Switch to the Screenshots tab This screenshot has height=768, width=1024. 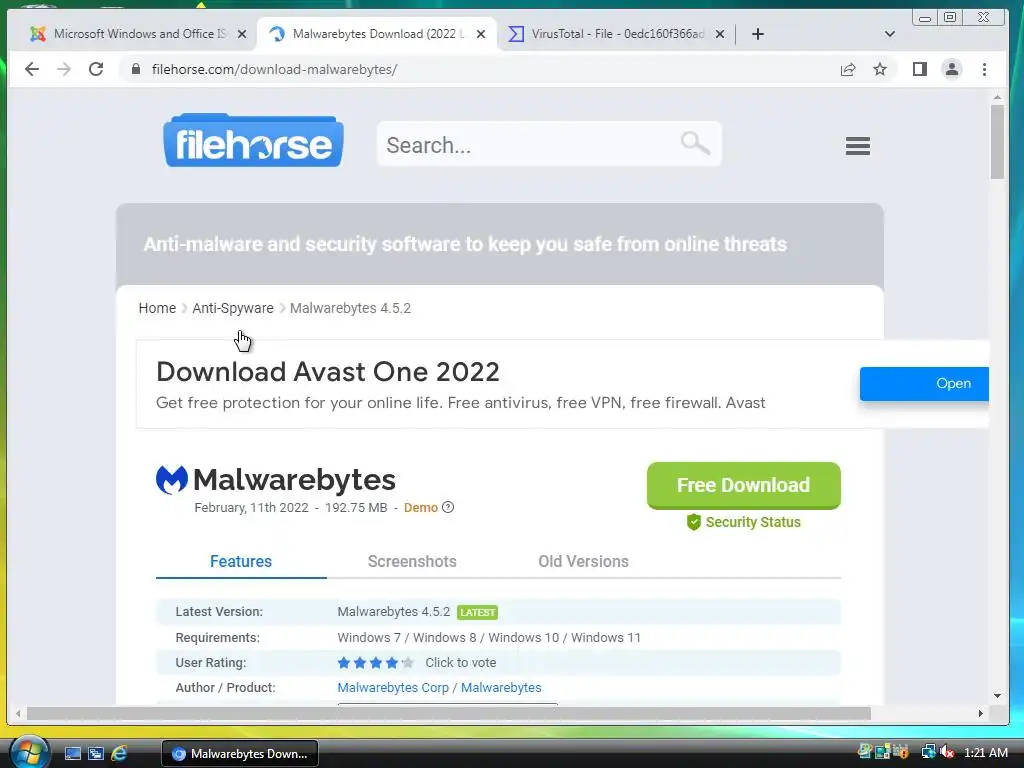(x=412, y=562)
